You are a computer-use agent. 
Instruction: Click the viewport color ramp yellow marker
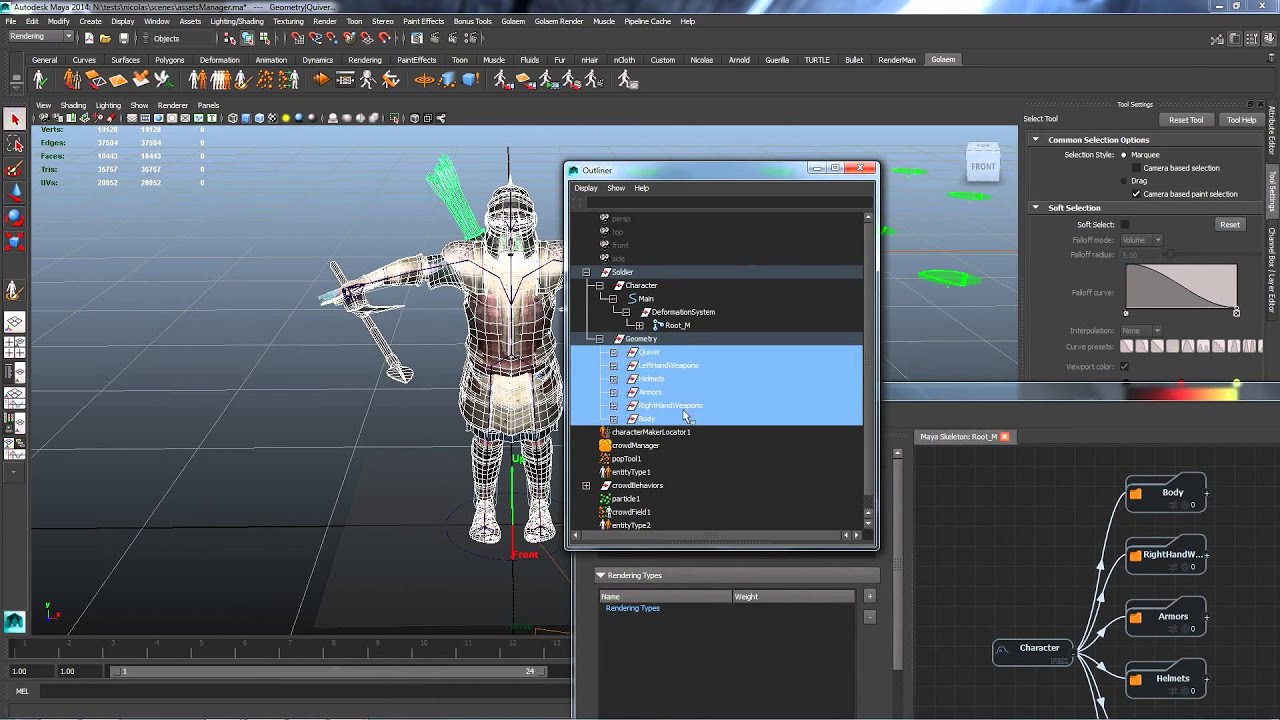(x=1237, y=383)
